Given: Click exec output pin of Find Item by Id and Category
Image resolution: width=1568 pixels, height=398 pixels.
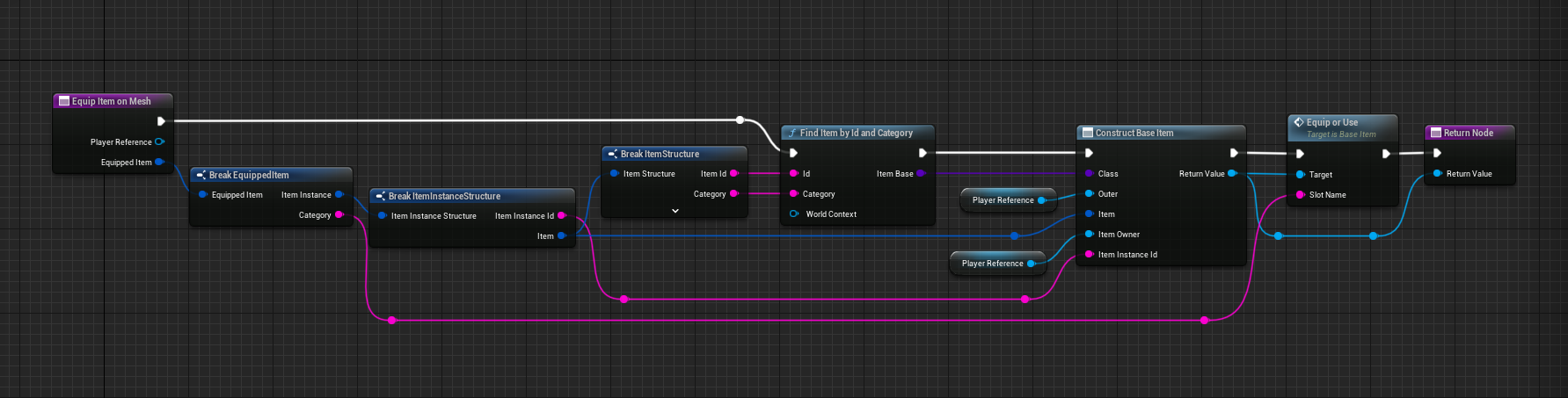Looking at the screenshot, I should 923,153.
